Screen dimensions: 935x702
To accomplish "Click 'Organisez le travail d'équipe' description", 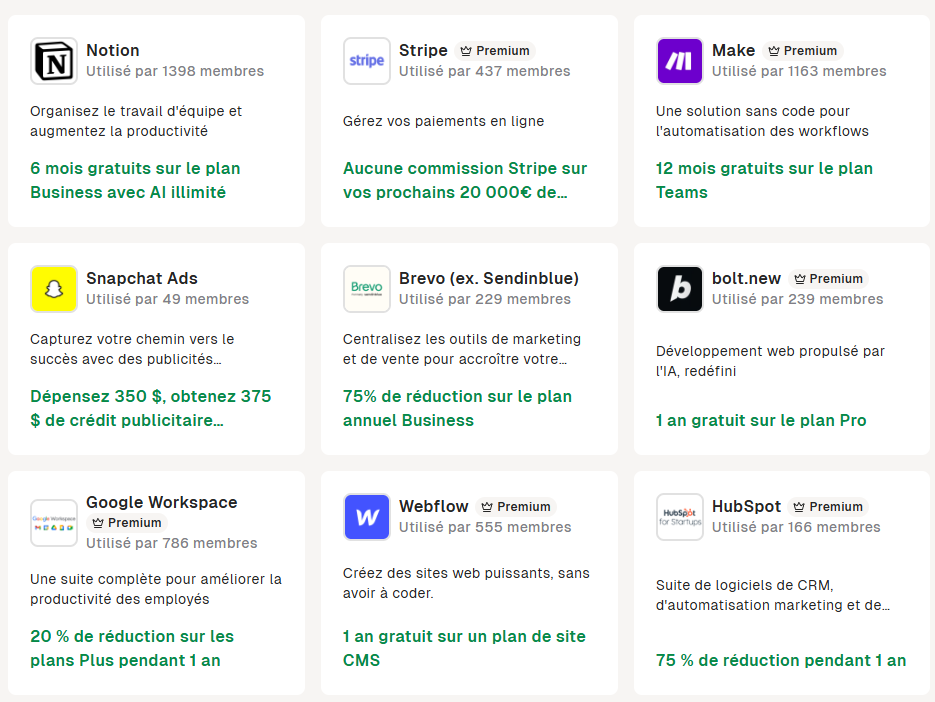I will [137, 121].
